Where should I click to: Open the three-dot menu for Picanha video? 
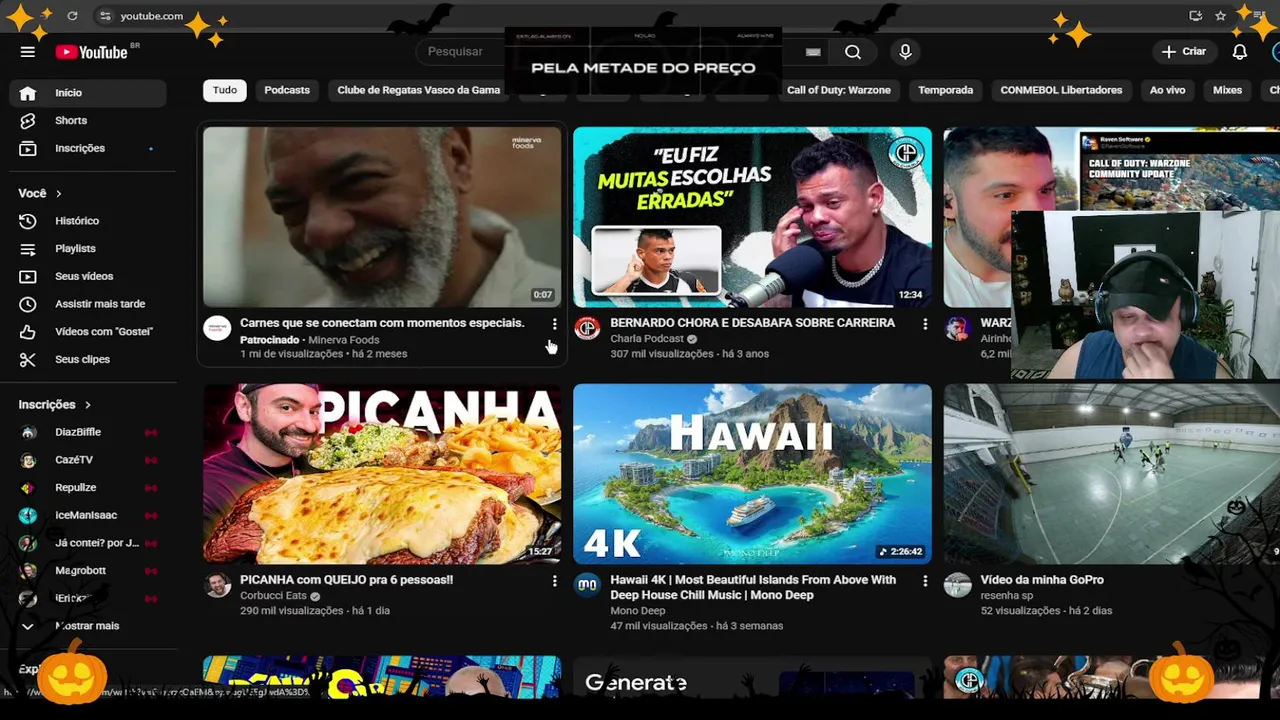(554, 580)
